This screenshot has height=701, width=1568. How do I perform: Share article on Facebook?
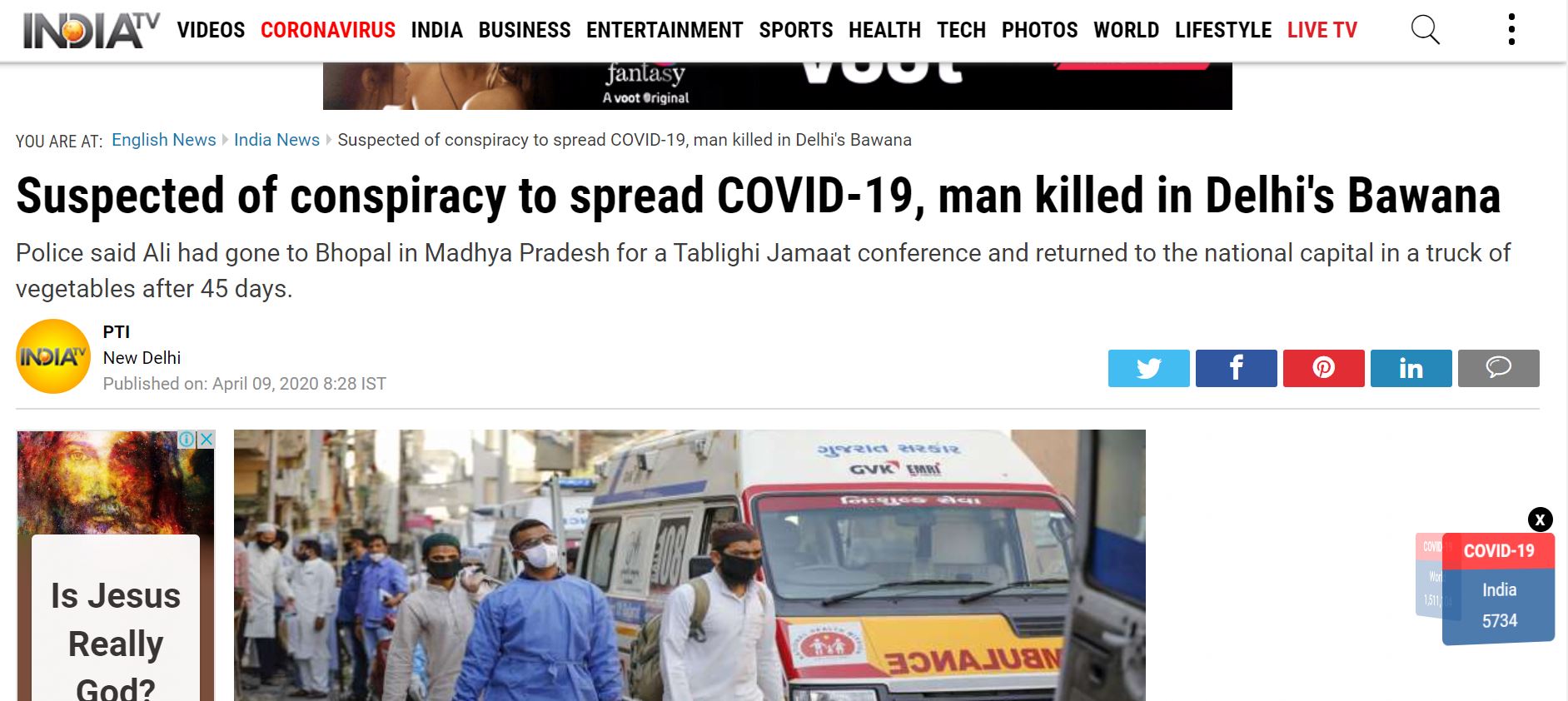click(x=1236, y=368)
